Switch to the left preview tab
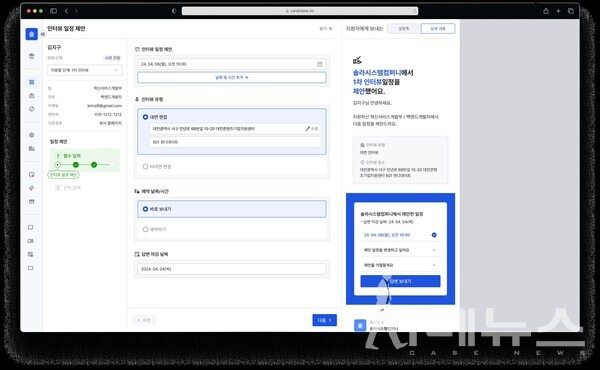The height and width of the screenshot is (370, 600). [x=404, y=29]
